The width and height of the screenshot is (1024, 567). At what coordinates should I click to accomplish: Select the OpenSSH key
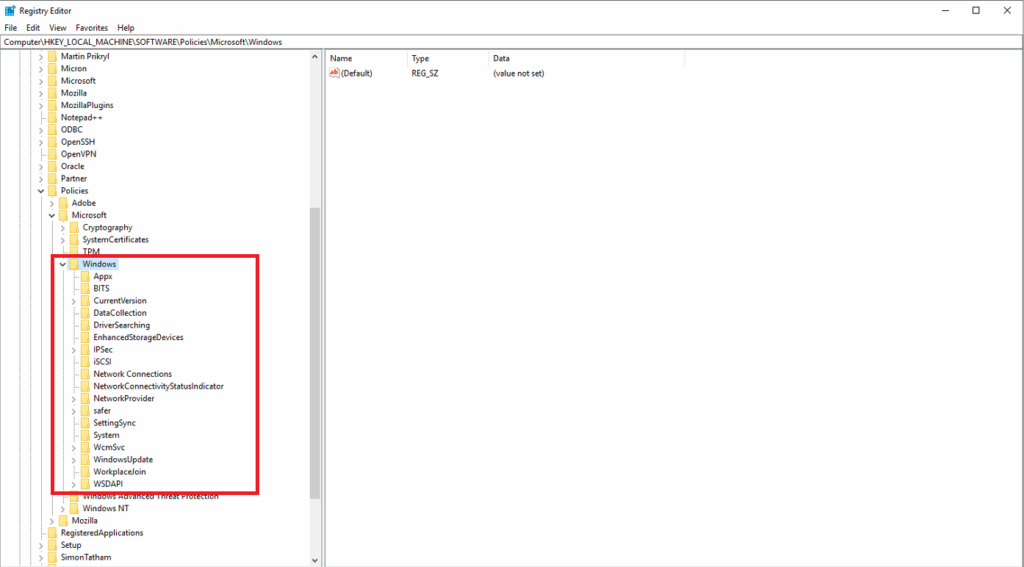click(x=78, y=142)
